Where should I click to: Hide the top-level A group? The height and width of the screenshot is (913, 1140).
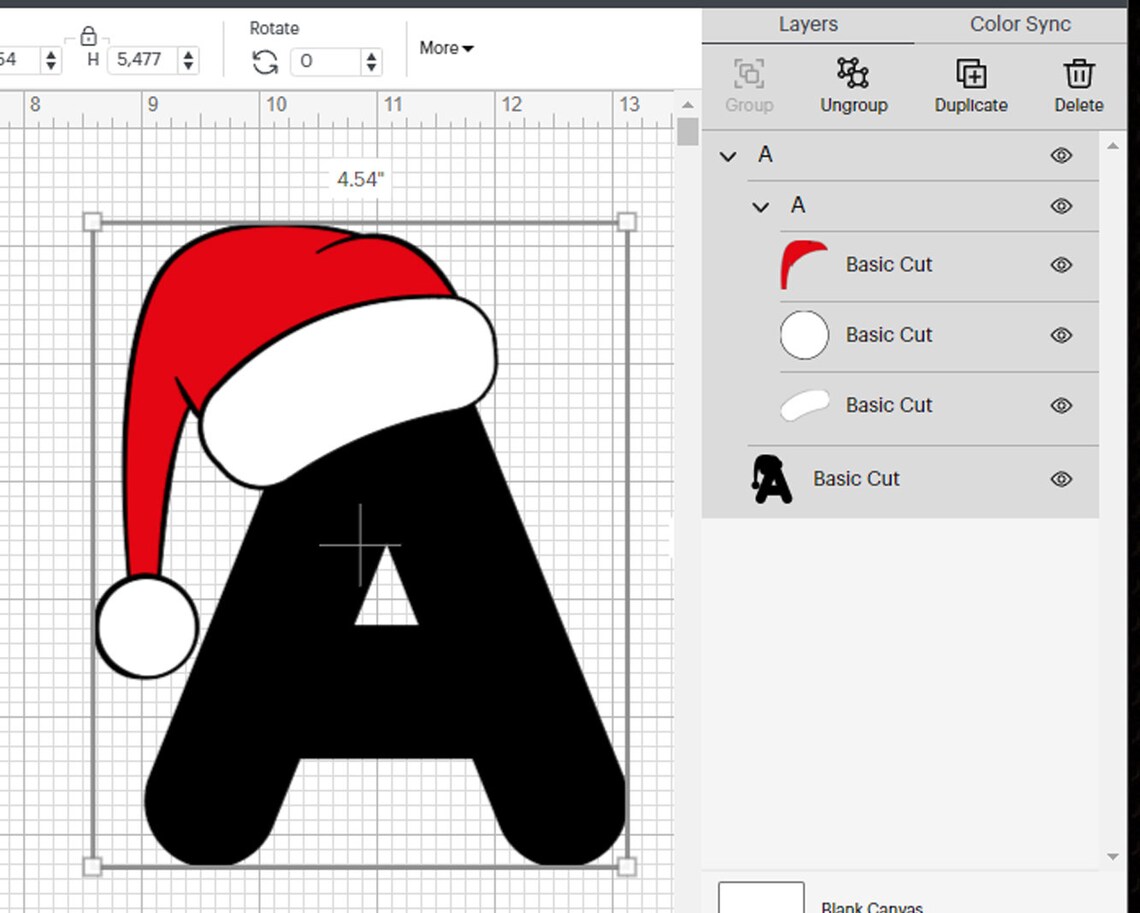(1062, 155)
